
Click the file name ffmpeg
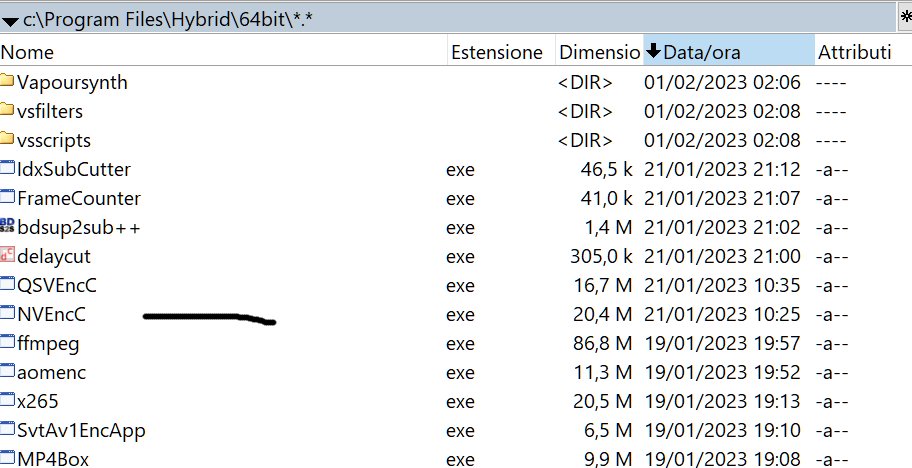coord(48,344)
